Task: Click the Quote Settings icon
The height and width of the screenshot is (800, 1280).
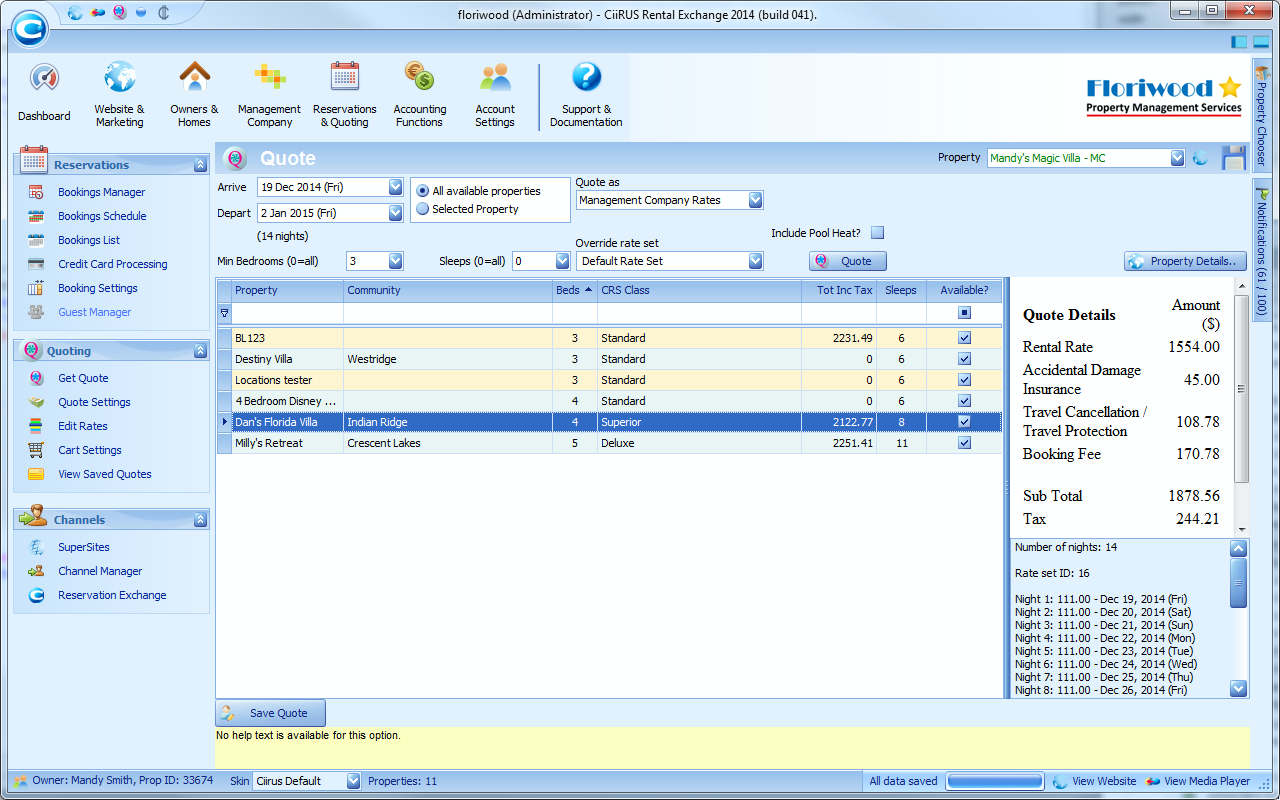Action: (x=36, y=402)
